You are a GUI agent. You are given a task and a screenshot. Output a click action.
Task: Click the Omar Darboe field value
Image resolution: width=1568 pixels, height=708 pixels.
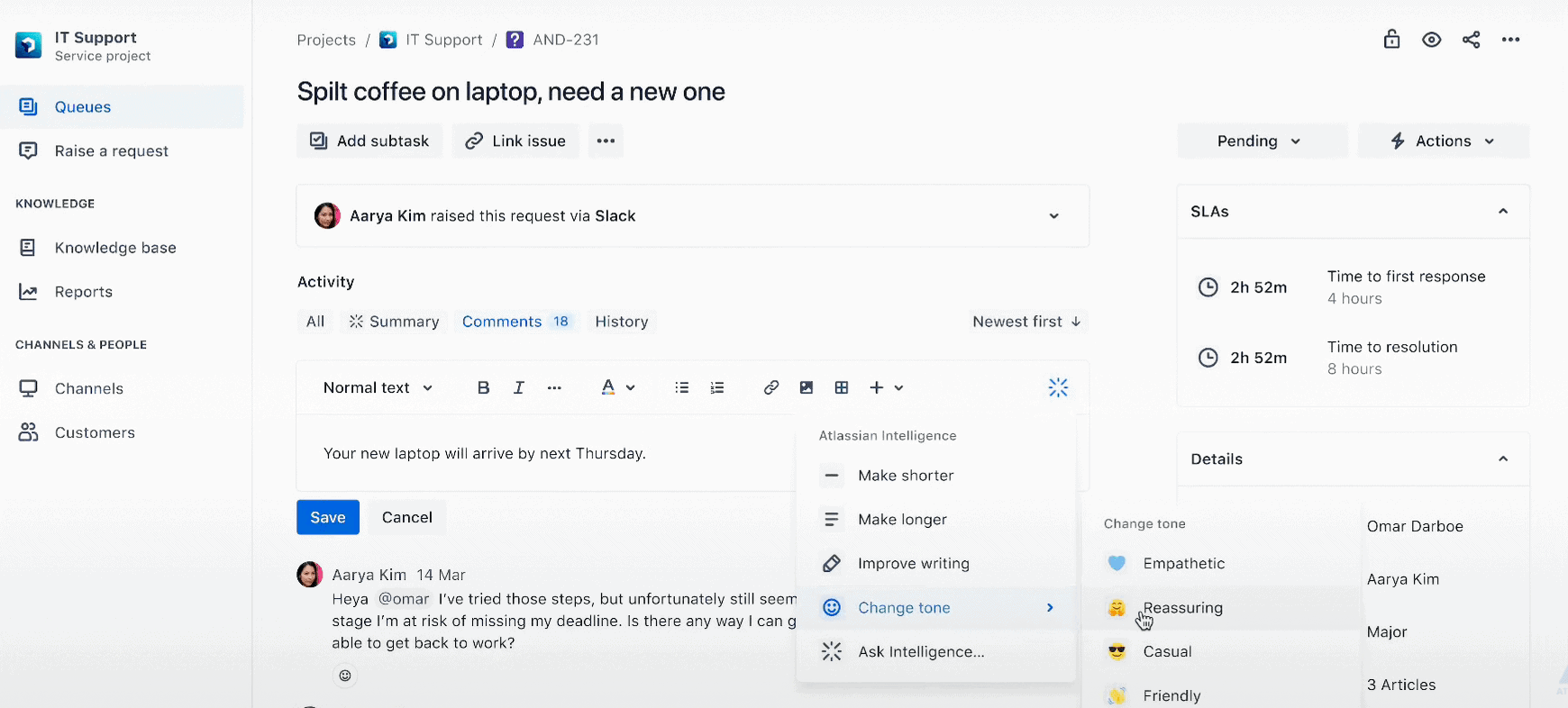(1415, 526)
